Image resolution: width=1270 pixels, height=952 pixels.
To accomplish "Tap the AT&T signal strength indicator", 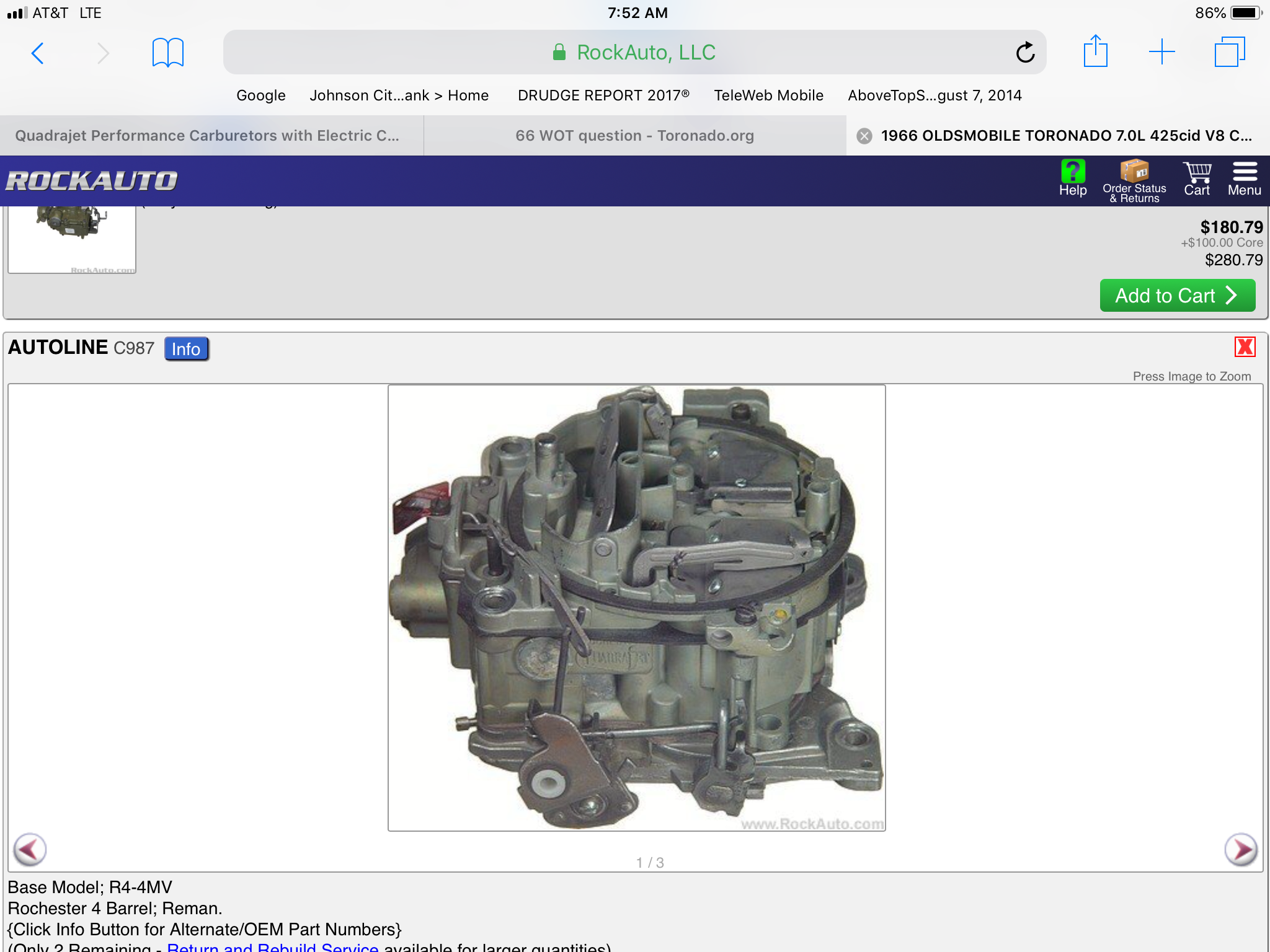I will pos(17,13).
